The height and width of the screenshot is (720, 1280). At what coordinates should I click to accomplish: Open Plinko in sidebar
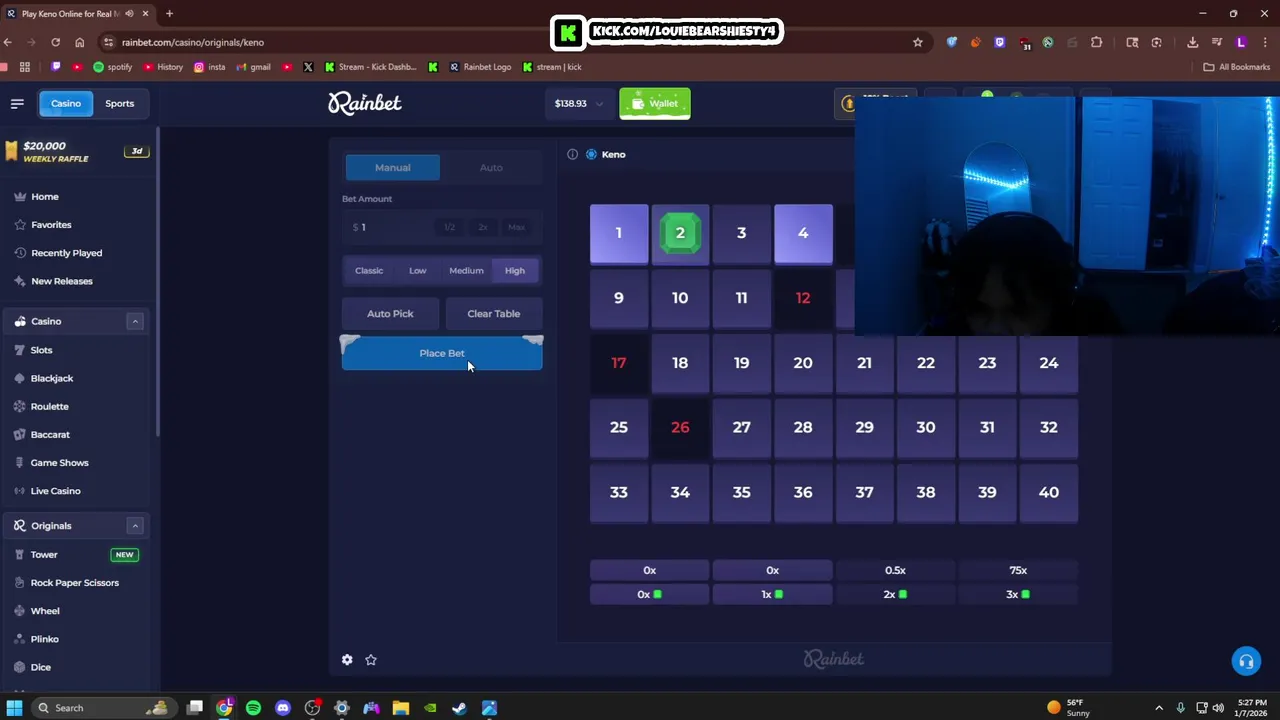tap(45, 639)
